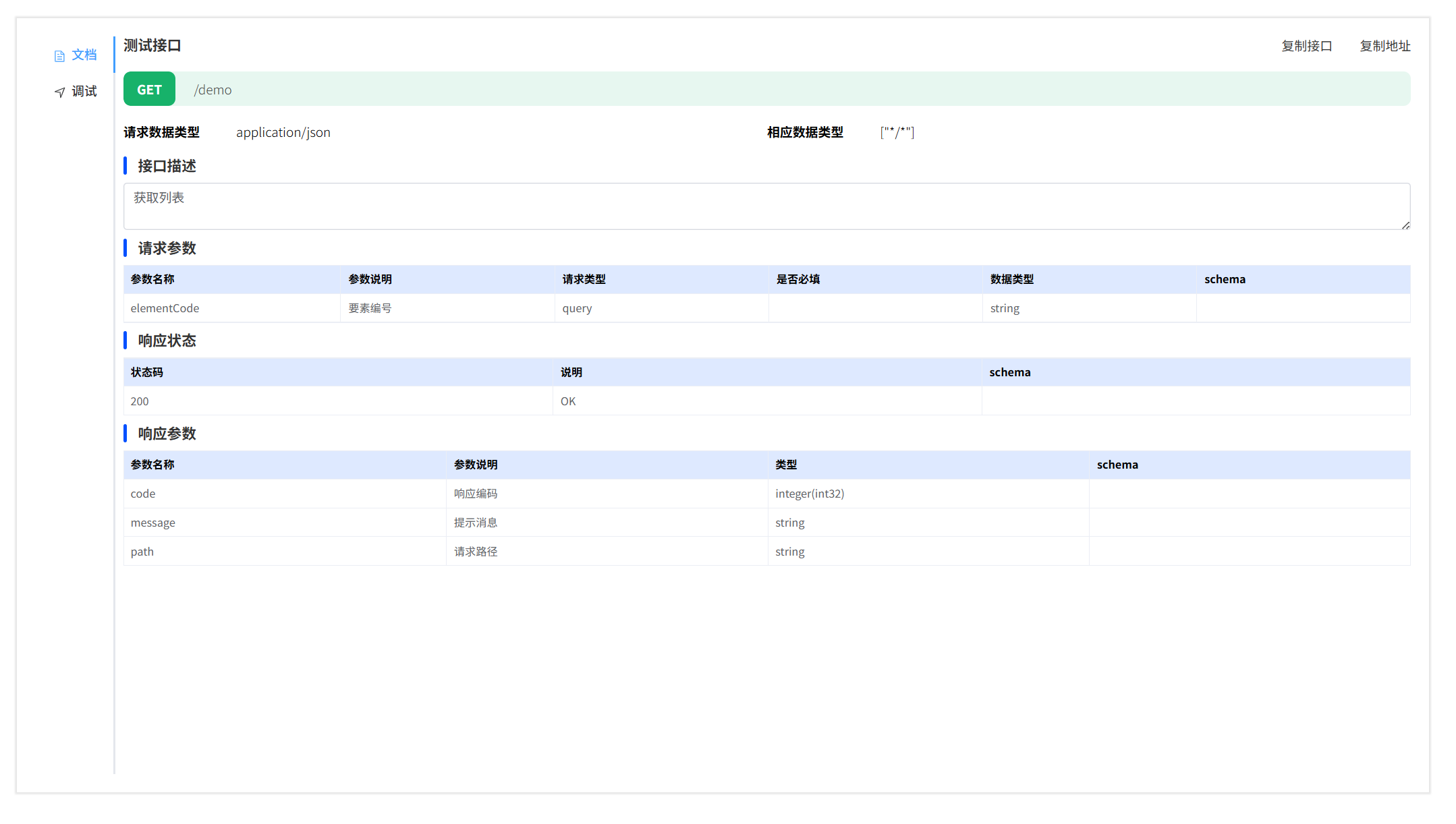Select the elementCode parameter cell
1456x824 pixels.
click(165, 308)
